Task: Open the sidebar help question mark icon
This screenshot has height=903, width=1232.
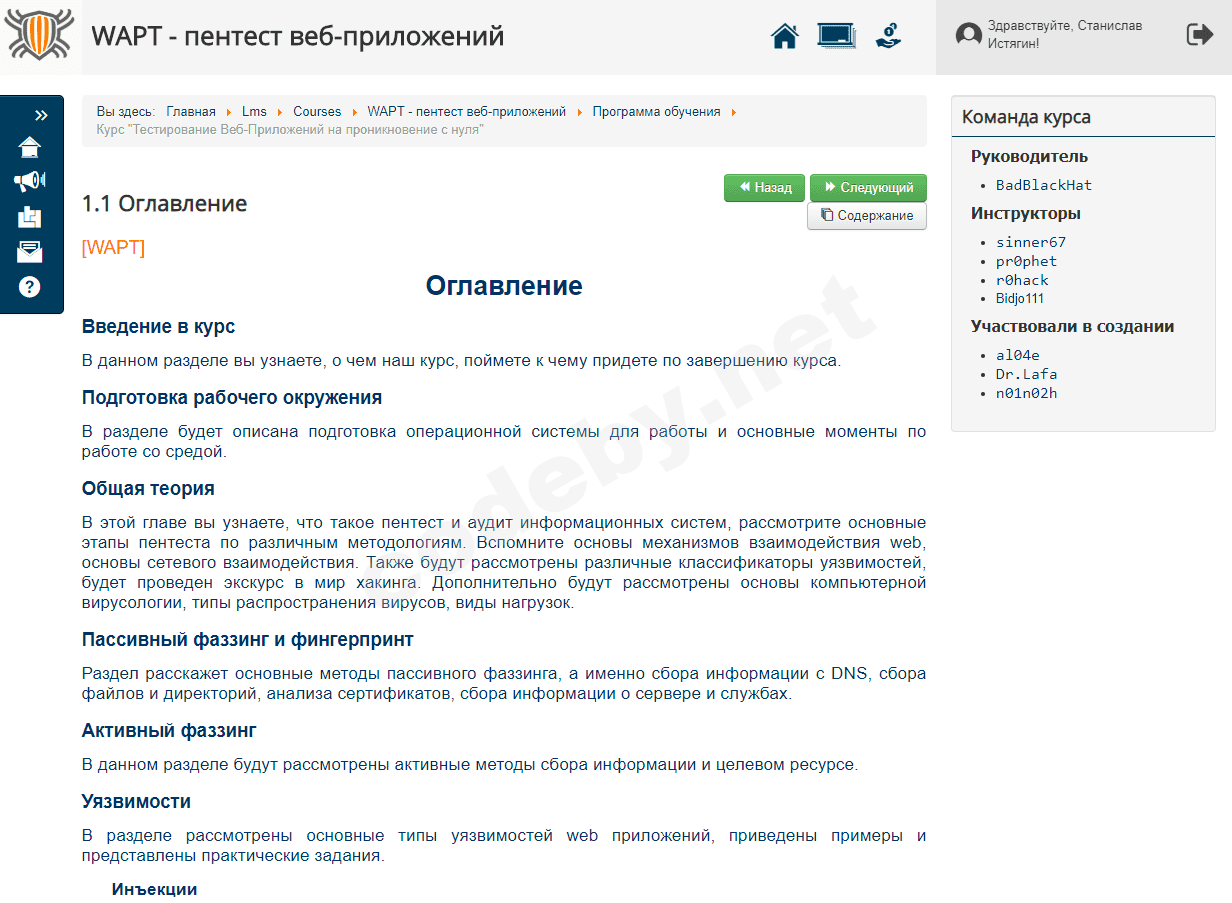Action: (30, 286)
